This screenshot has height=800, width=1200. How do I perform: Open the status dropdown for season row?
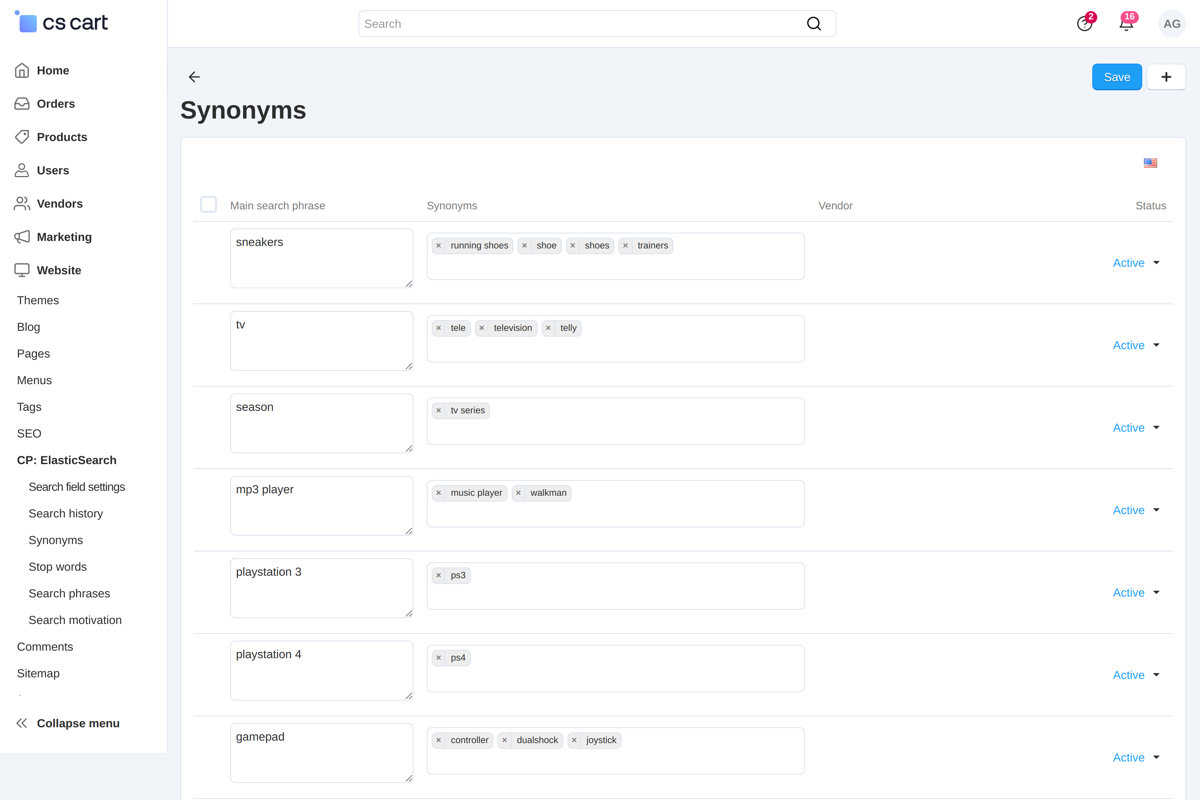pyautogui.click(x=1137, y=428)
